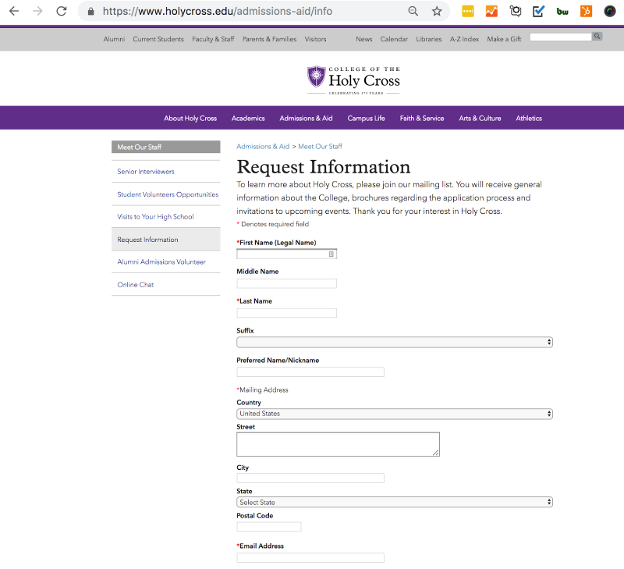Screen dimensions: 624x569
Task: Click the address bar URL
Action: [x=218, y=11]
